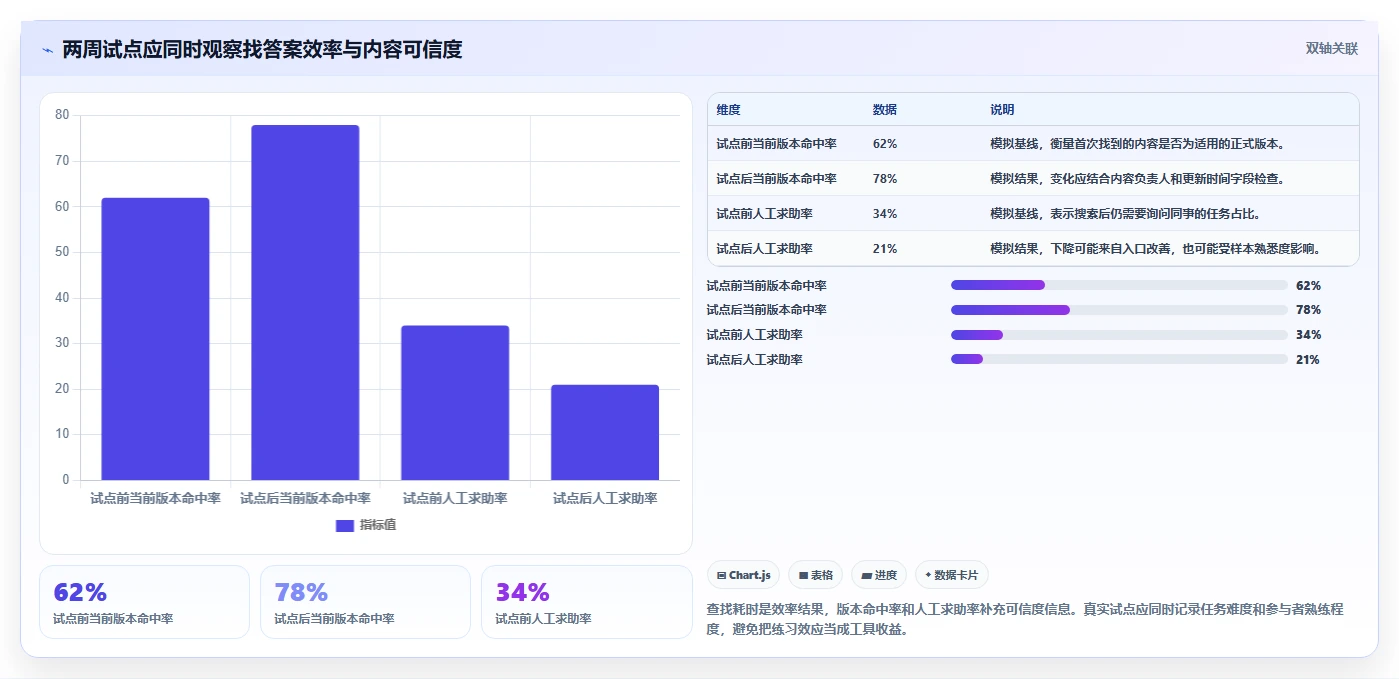Viewport: 1399px width, 679px height.
Task: Click x-axis label 试点后人工求助率
Action: [x=605, y=498]
